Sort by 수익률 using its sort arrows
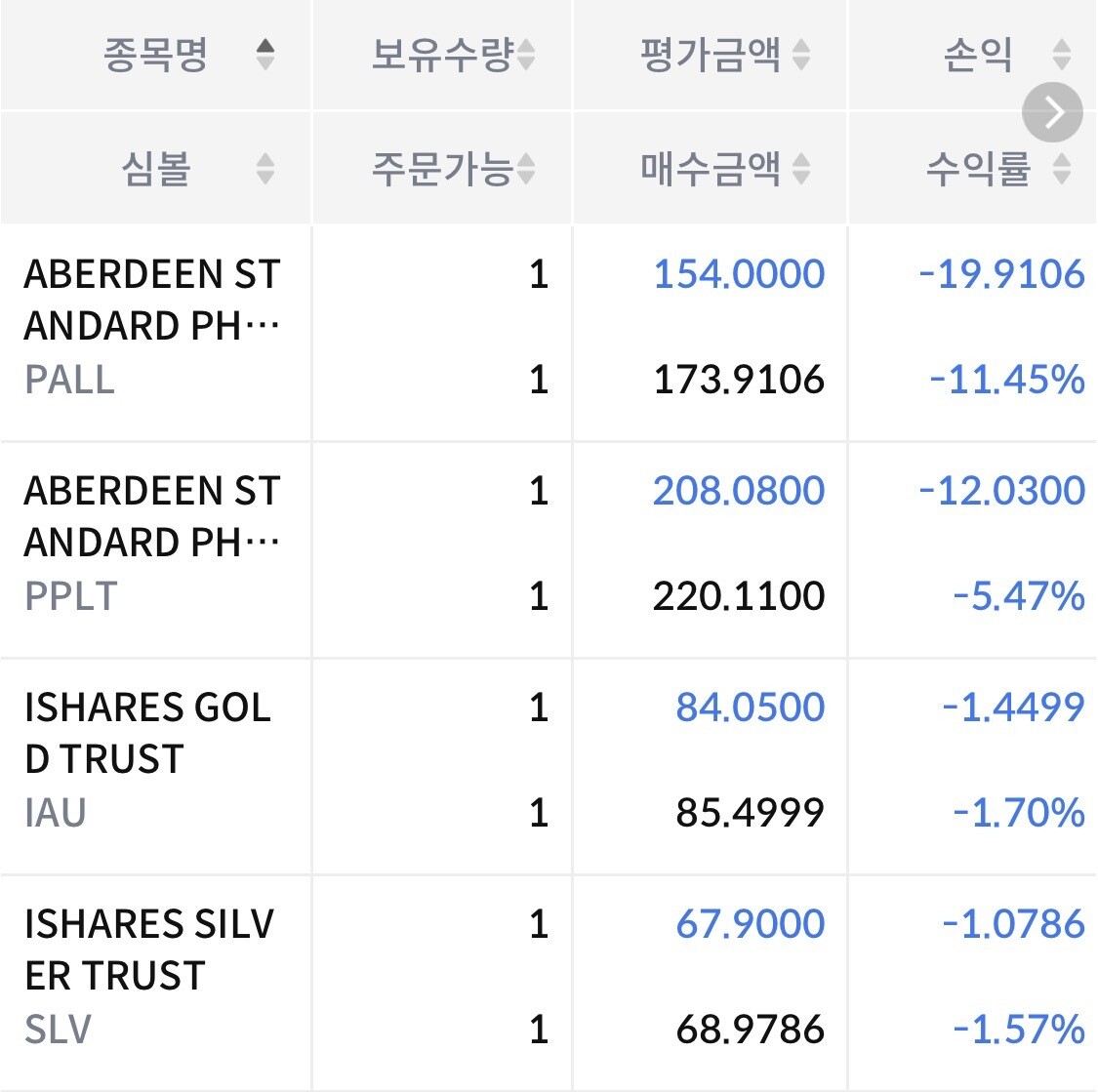The height and width of the screenshot is (1092, 1098). [x=1062, y=169]
